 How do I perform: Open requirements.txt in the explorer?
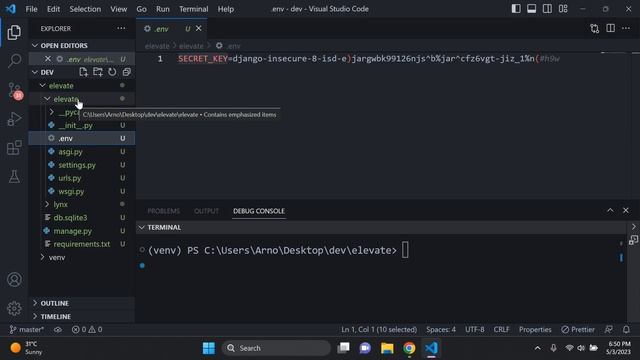[x=82, y=244]
